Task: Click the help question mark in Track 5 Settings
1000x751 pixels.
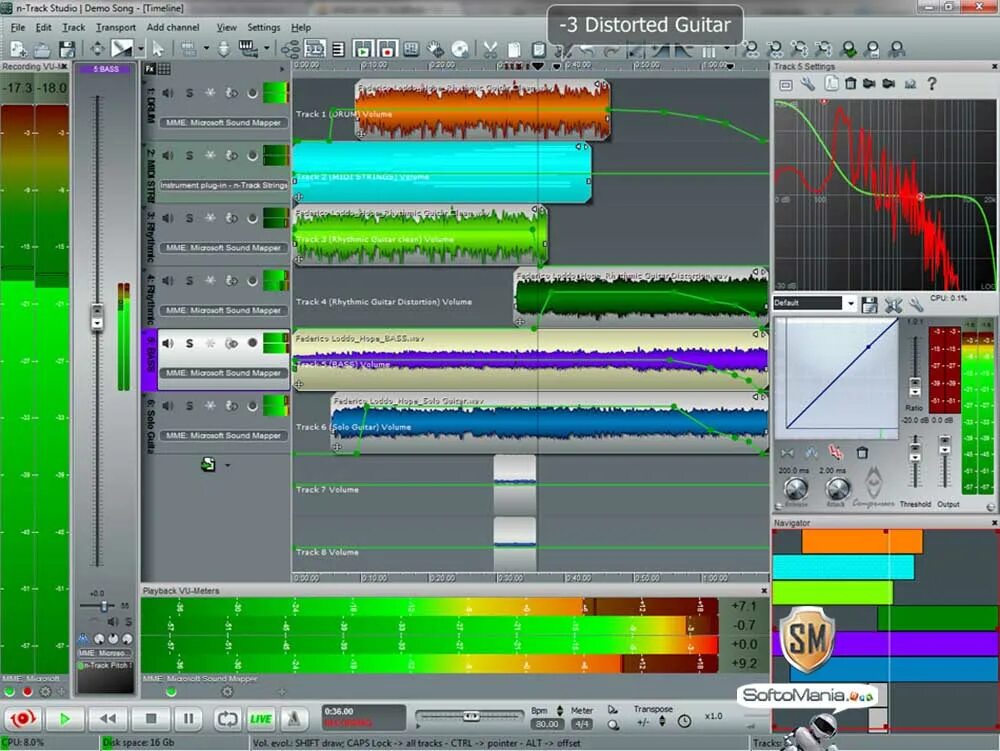Action: (x=932, y=84)
